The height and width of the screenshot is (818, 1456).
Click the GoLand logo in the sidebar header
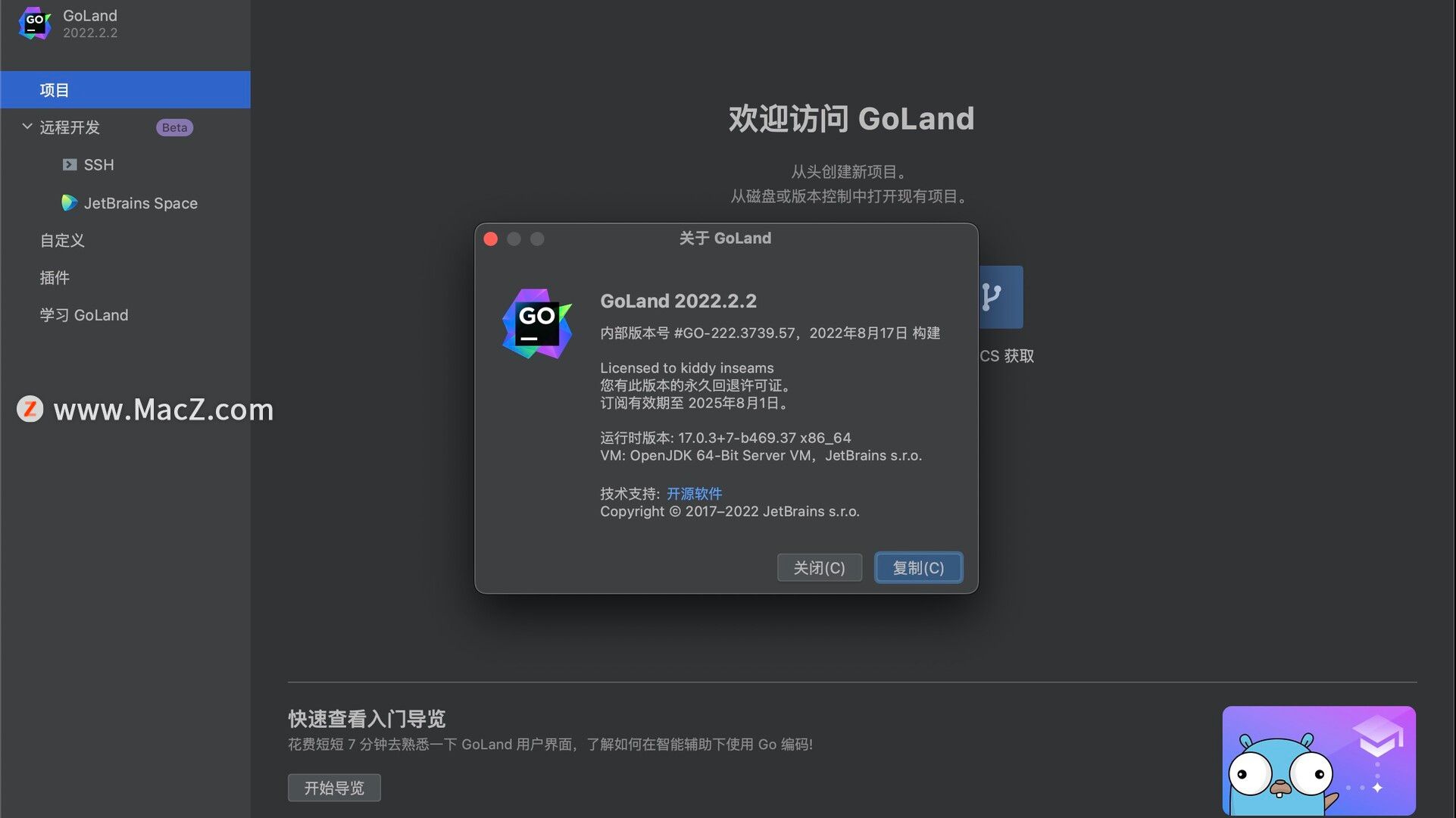(x=35, y=23)
